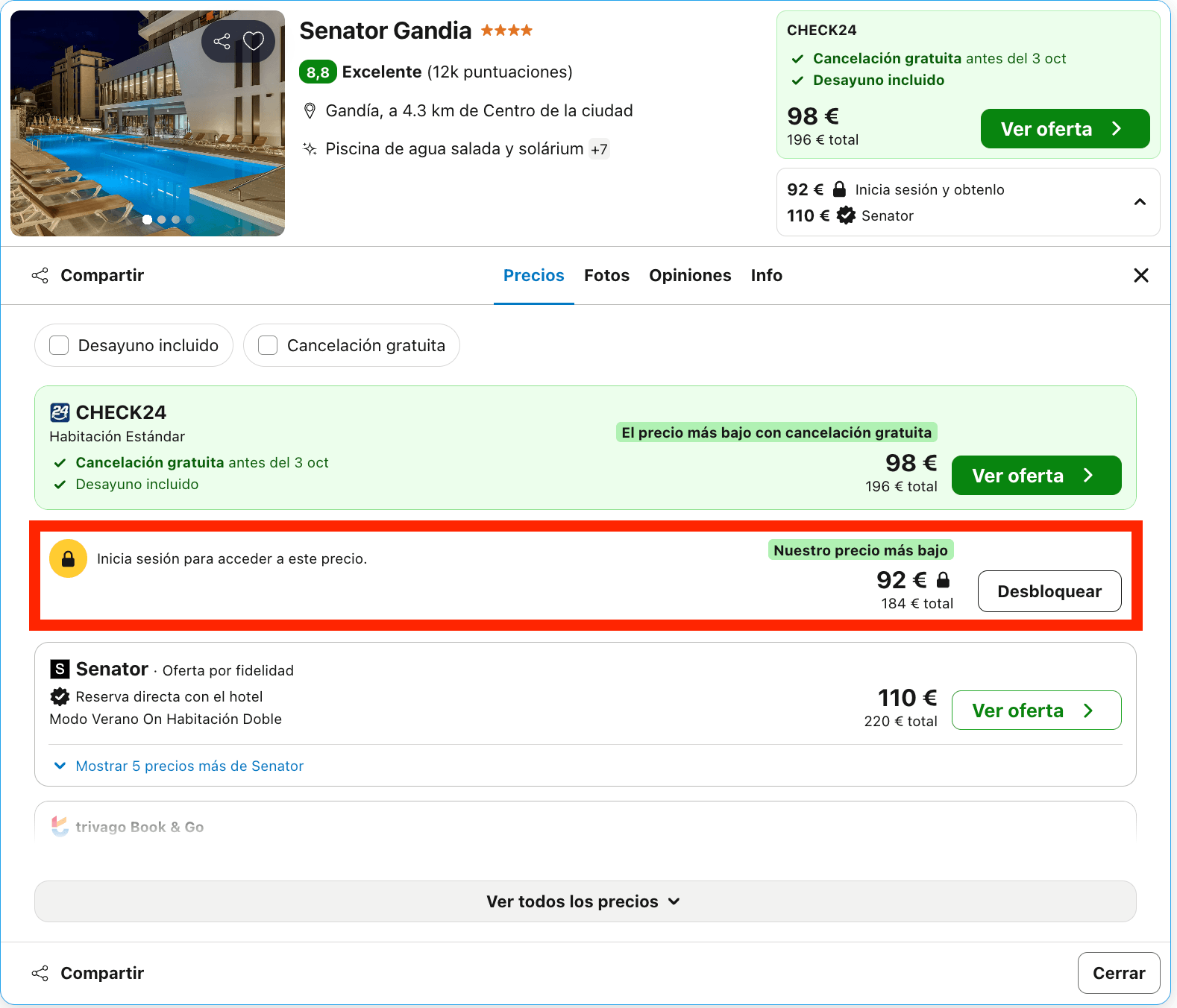Screen dimensions: 1177x1008
Task: Click the share icon beside top Compartir
Action: click(x=40, y=275)
